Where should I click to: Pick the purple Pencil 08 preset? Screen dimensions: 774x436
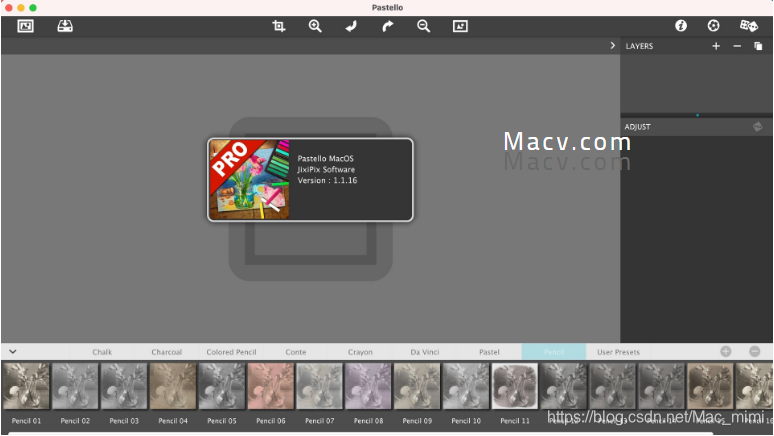tap(368, 386)
